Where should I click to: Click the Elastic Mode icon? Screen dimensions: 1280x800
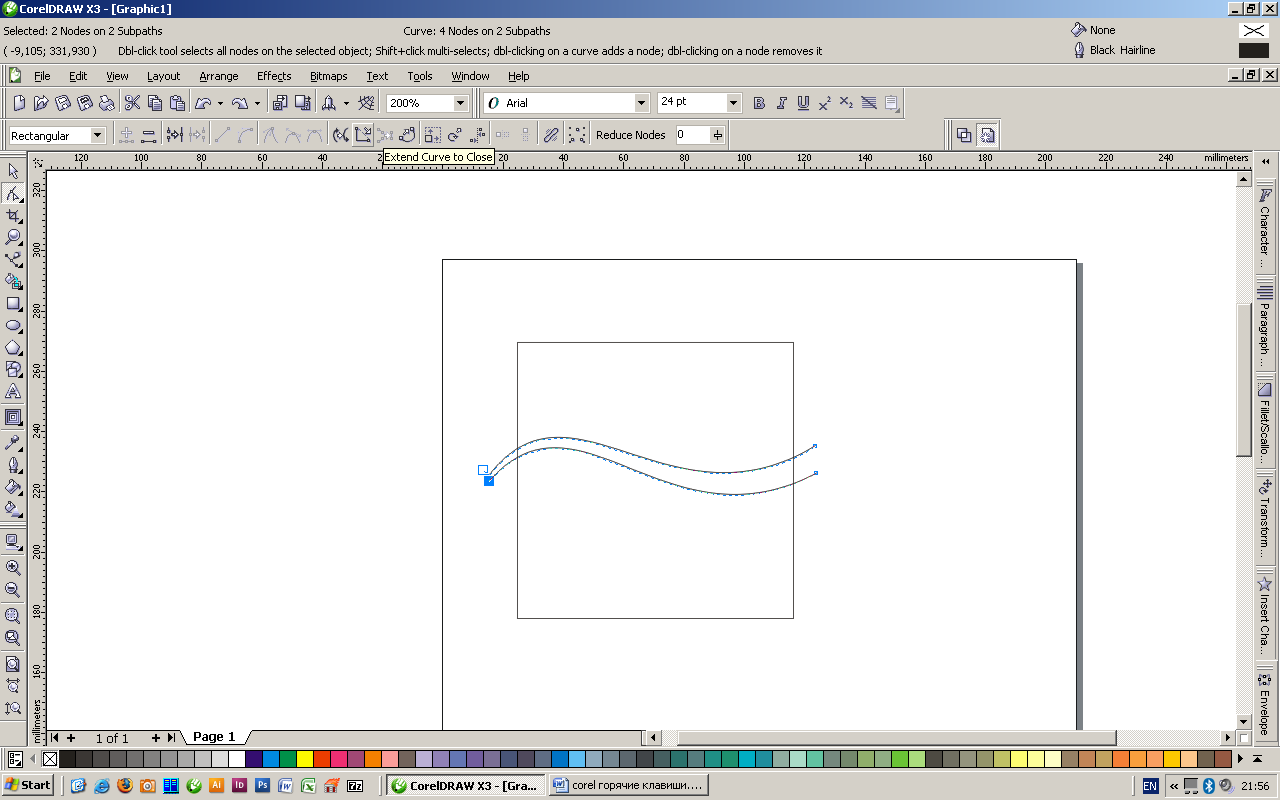(x=550, y=135)
